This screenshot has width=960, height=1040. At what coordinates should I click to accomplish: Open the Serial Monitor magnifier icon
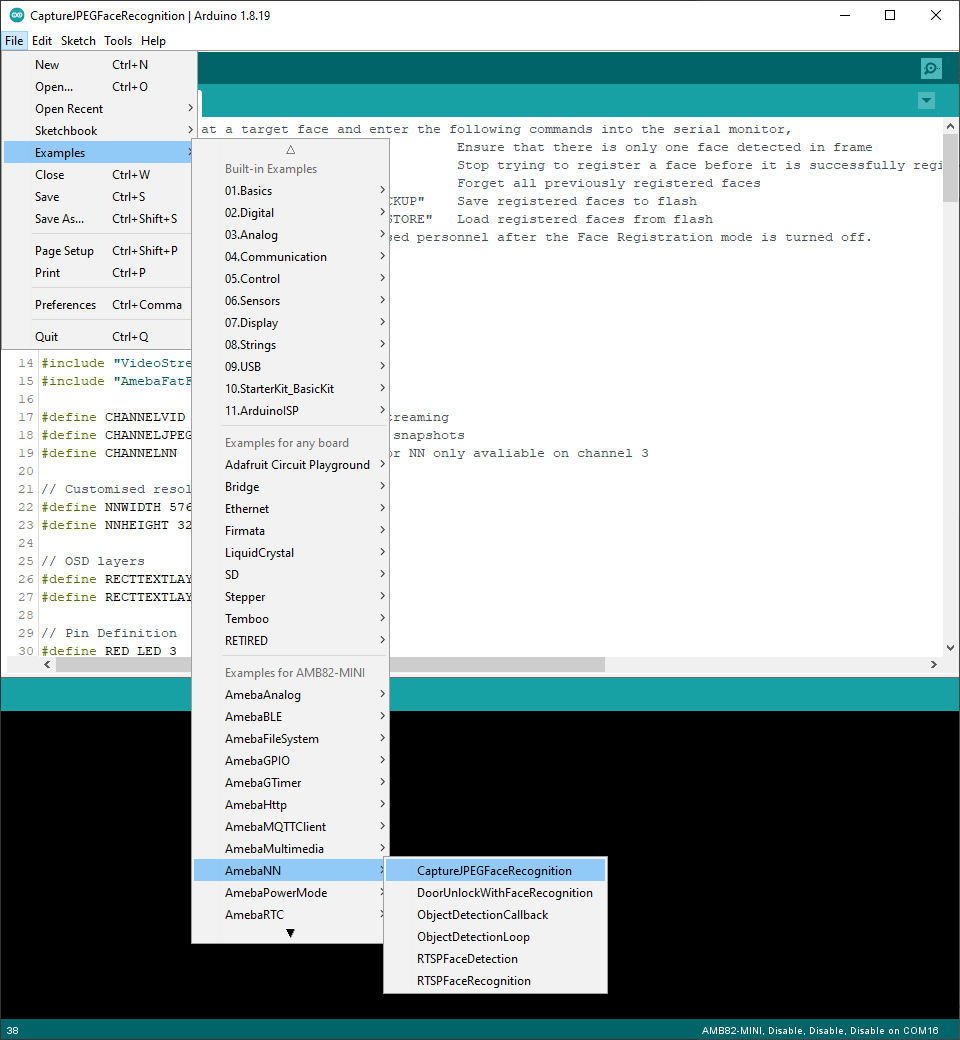point(931,68)
